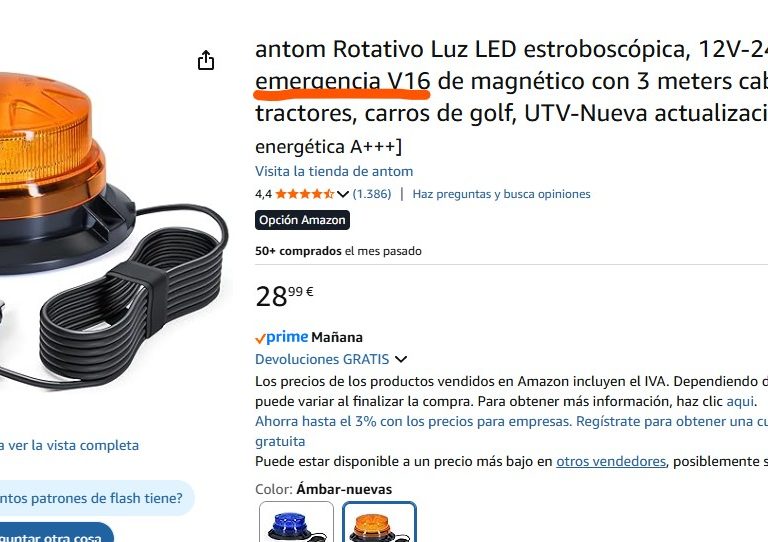Open Devoluciones GRATIS details
768x542 pixels.
pos(322,359)
